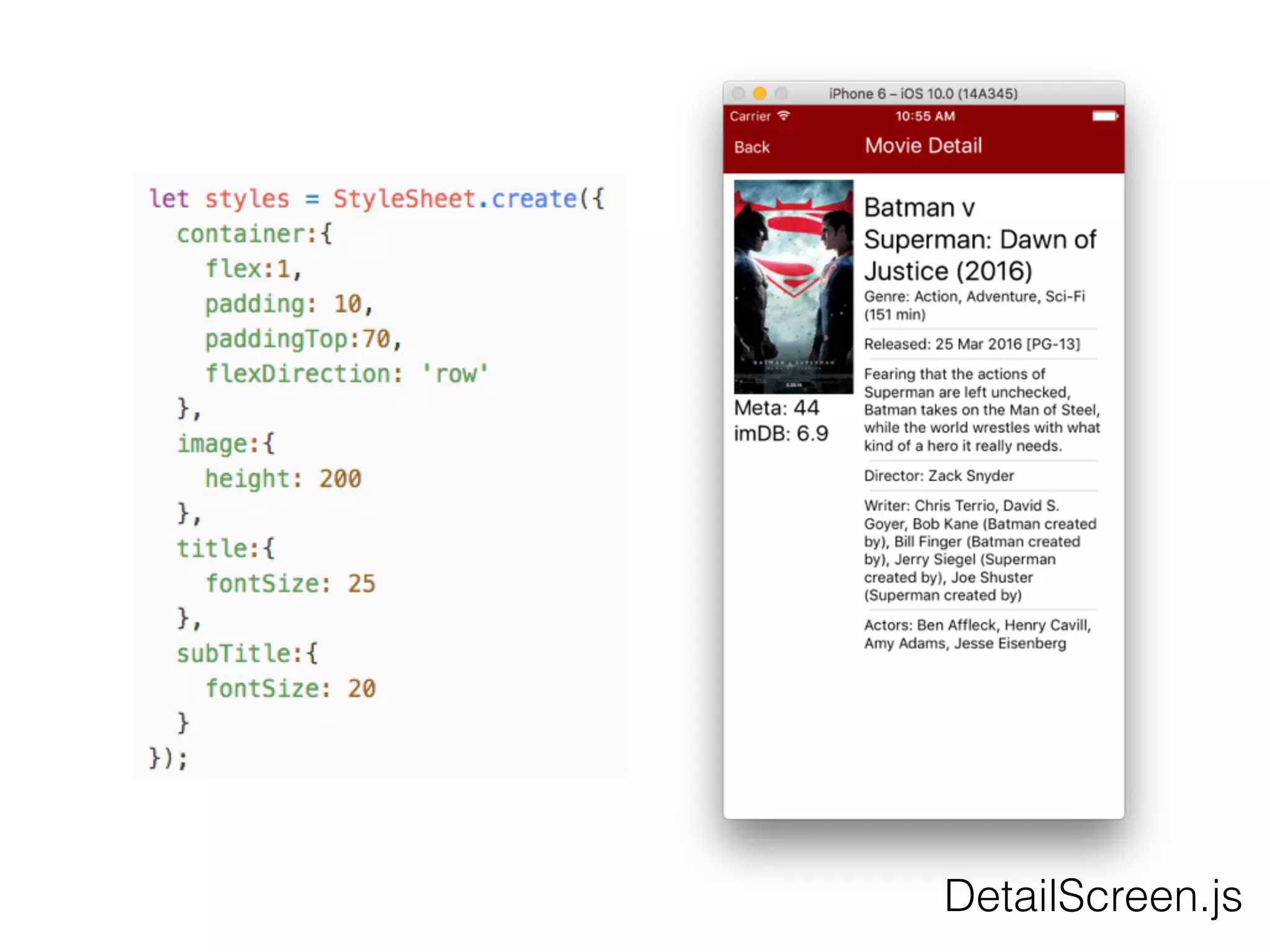Click the Movie Detail header title
This screenshot has width=1270, height=952.
[x=923, y=146]
